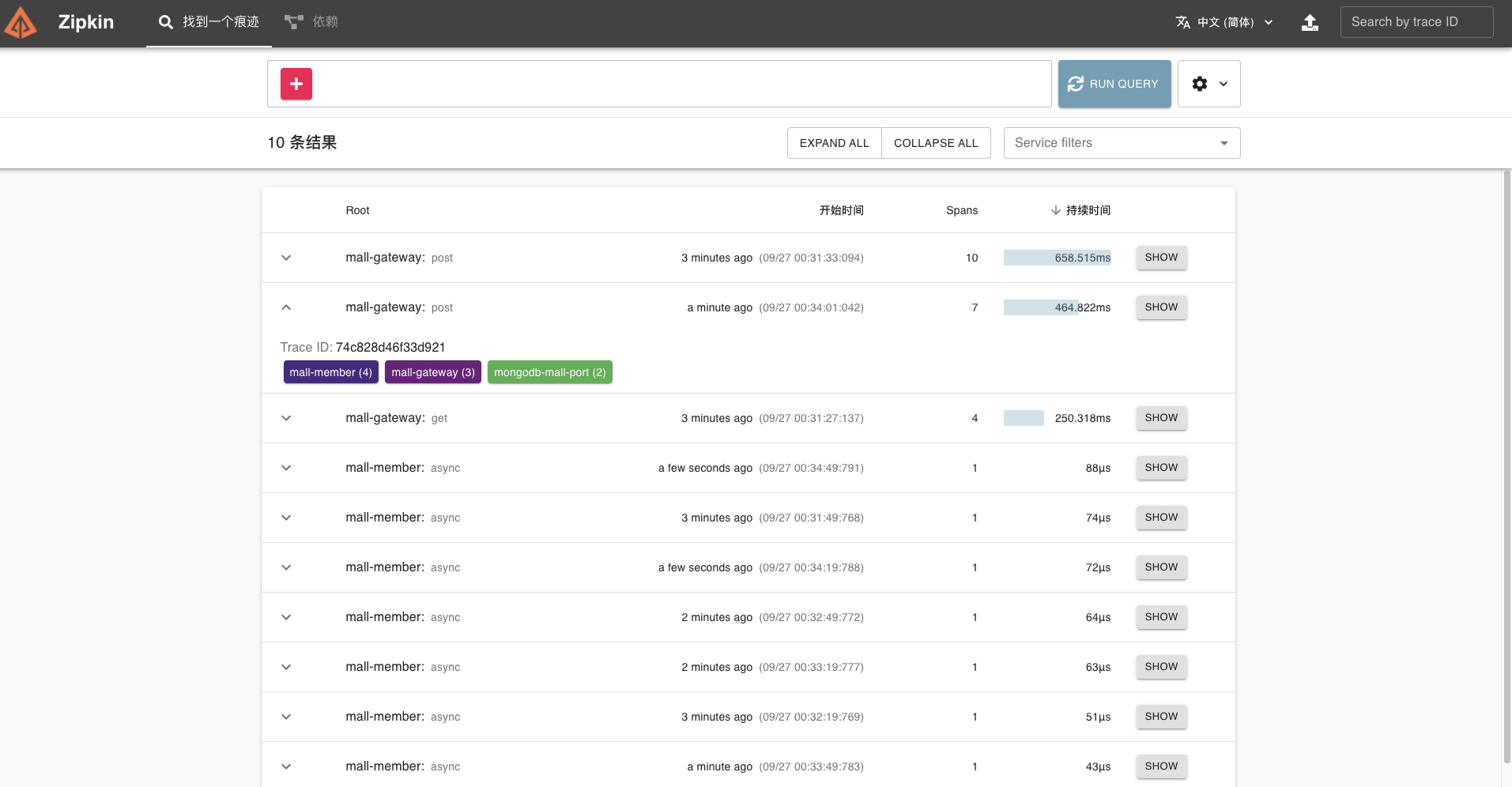Expand the mall-member async 72µs row
The width and height of the screenshot is (1512, 787).
286,567
